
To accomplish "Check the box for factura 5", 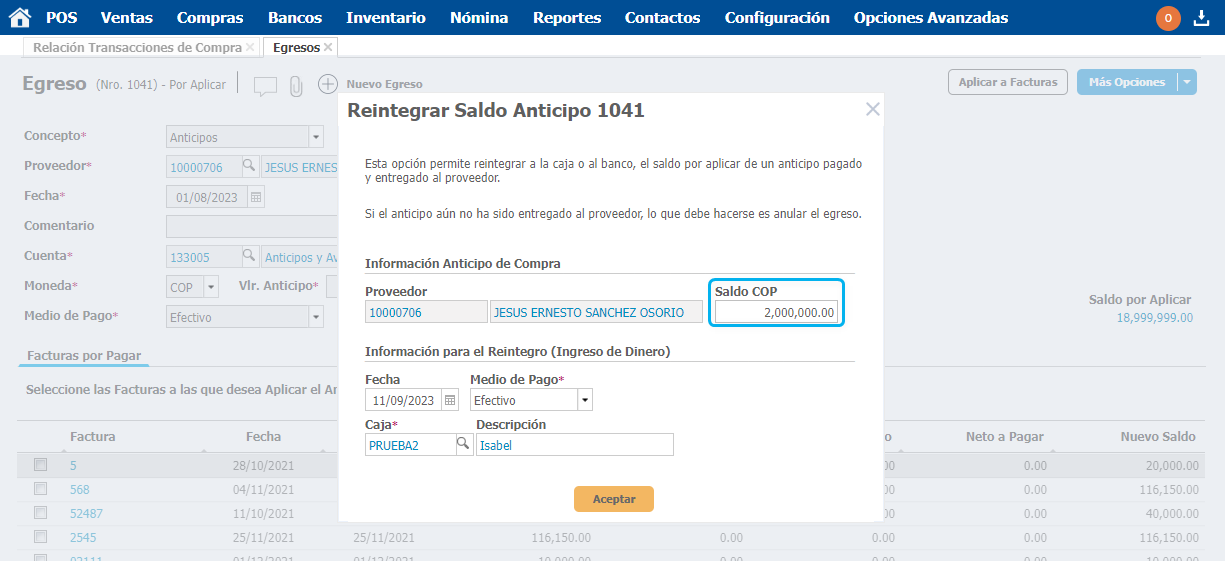I will coord(41,465).
